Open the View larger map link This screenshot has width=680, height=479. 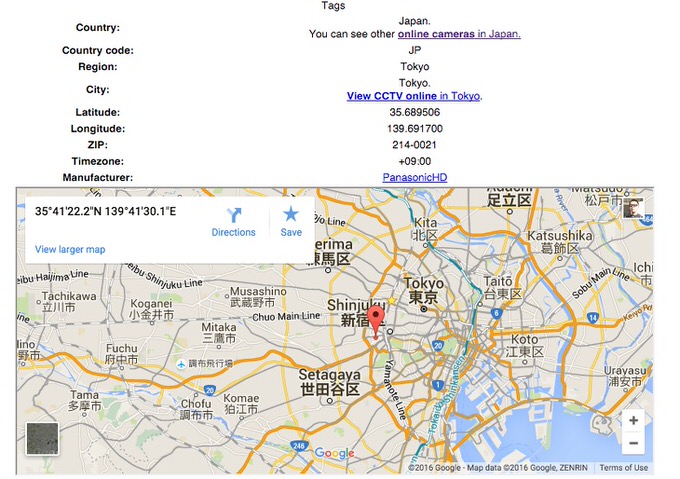pyautogui.click(x=70, y=249)
